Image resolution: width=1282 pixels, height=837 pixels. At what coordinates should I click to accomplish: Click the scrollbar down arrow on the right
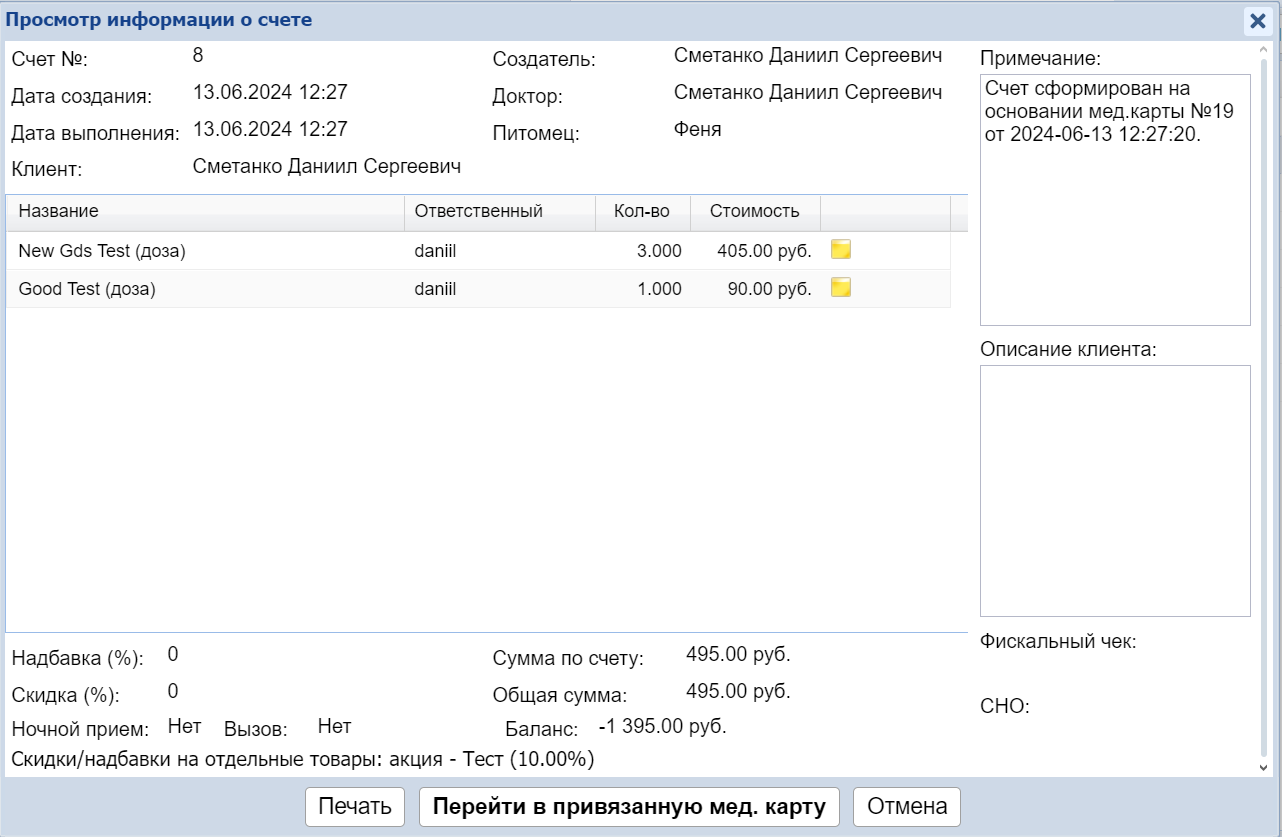coord(1265,767)
